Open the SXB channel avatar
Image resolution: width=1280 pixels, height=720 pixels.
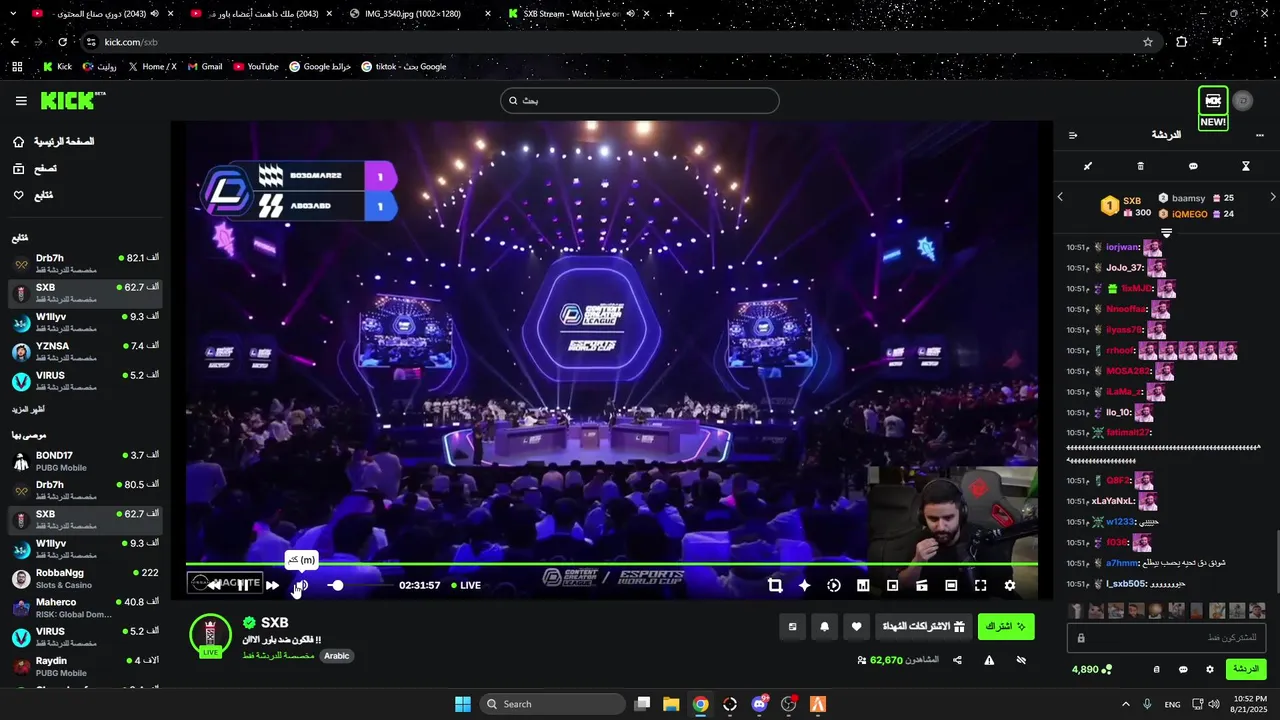point(210,634)
